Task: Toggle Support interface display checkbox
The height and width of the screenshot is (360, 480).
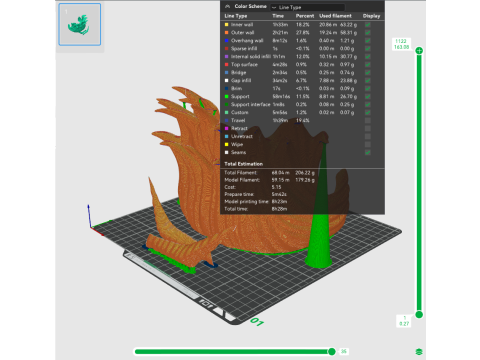Action: coord(368,105)
